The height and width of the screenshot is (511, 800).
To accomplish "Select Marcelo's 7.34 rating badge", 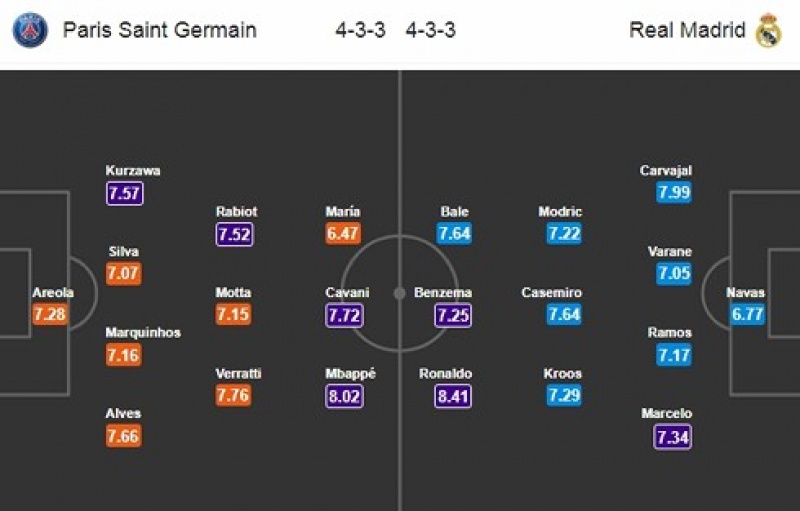I will pyautogui.click(x=673, y=436).
